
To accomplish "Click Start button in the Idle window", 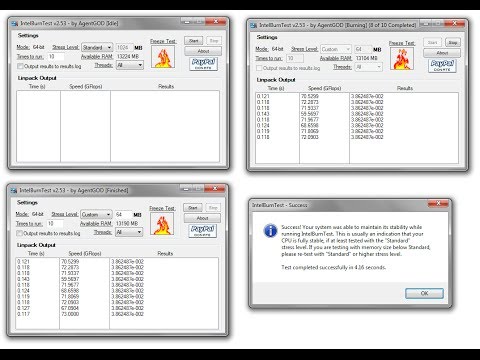I will click(194, 41).
